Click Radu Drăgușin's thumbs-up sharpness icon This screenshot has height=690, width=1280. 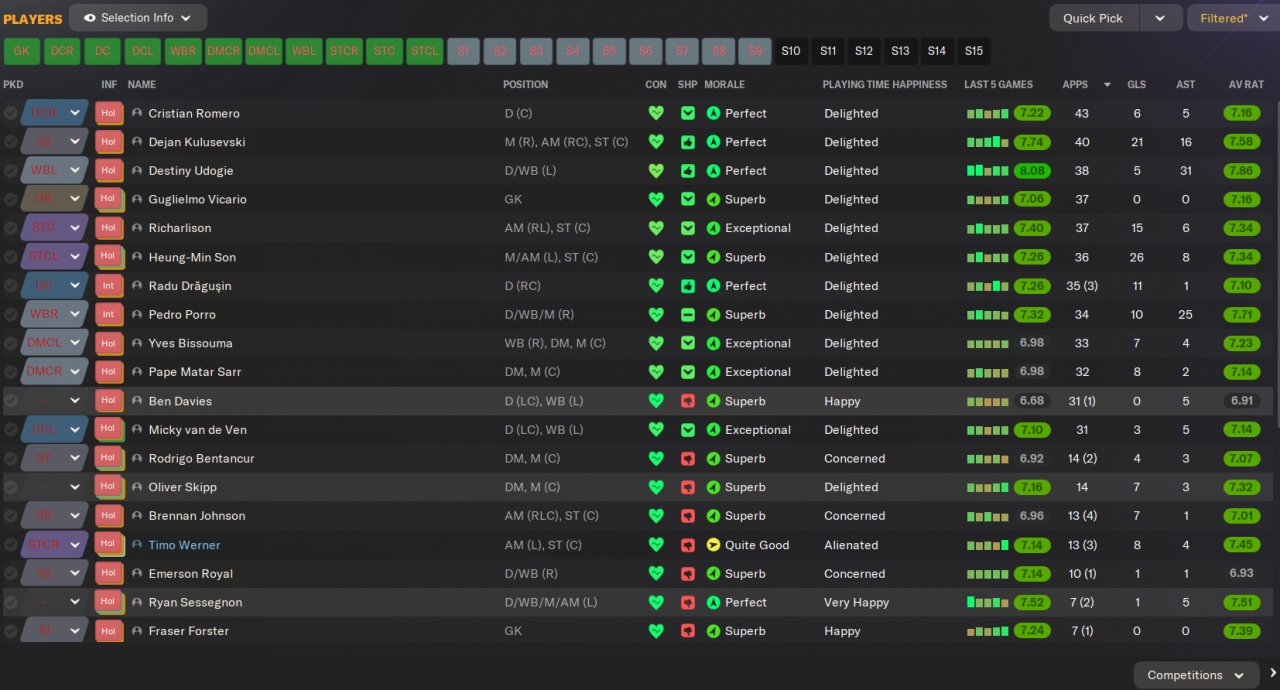pyautogui.click(x=688, y=286)
